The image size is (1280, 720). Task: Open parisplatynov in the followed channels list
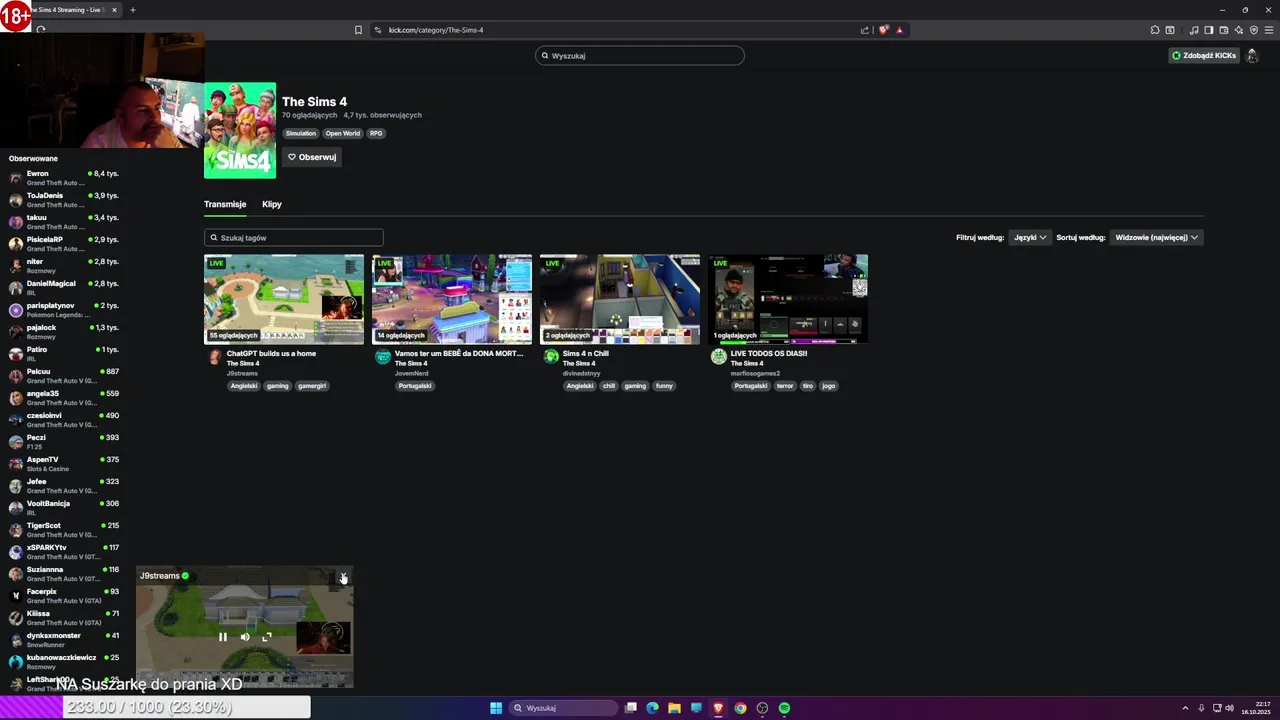pos(64,310)
